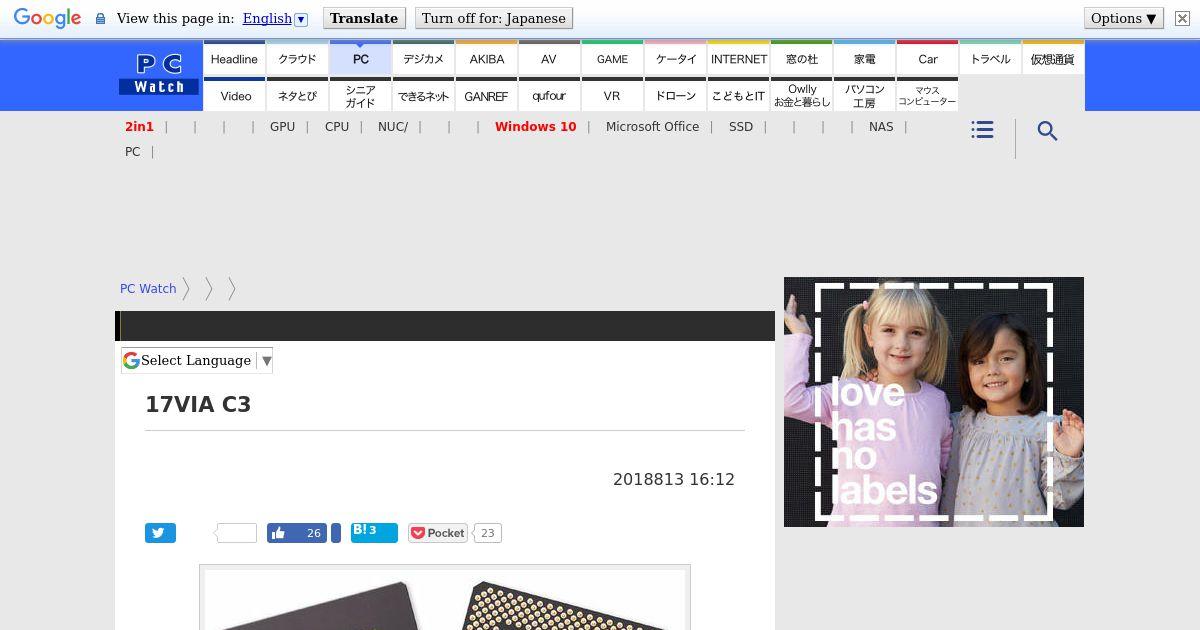Click the GPU topic link

[x=282, y=127]
